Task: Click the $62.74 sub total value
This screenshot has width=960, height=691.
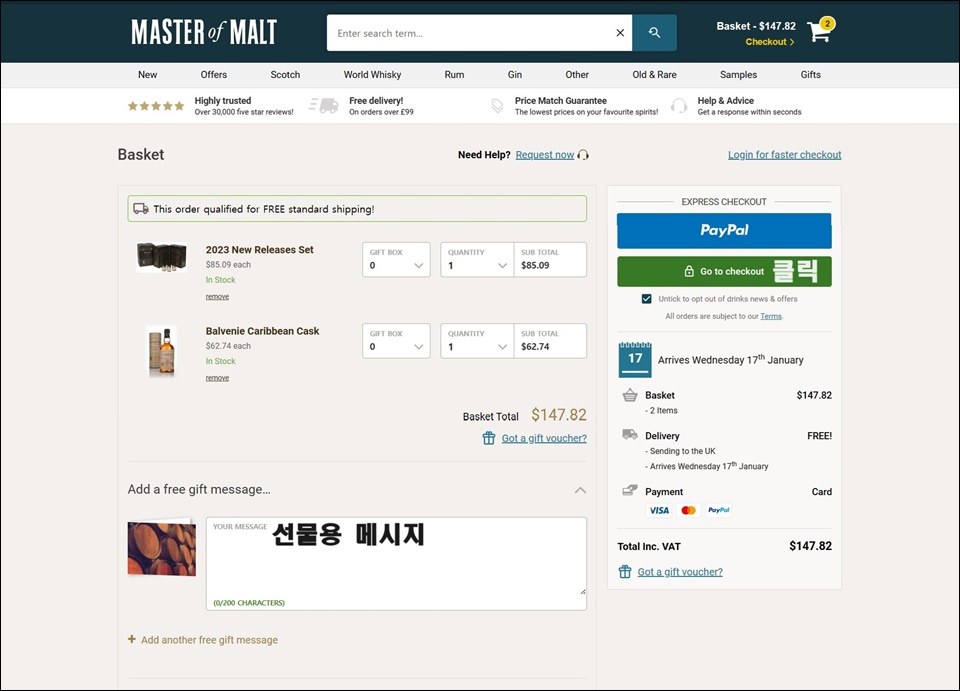Action: 535,346
